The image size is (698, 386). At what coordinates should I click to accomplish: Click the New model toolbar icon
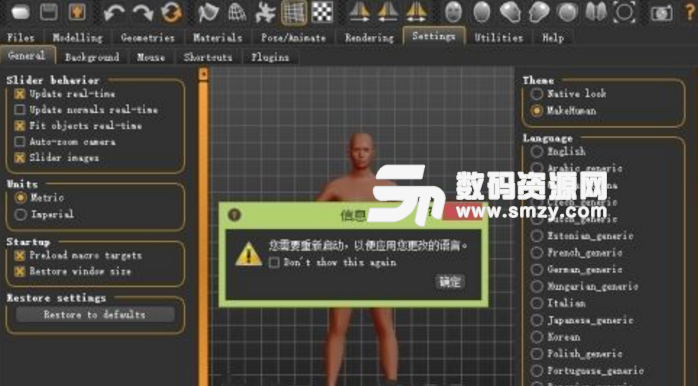[20, 12]
